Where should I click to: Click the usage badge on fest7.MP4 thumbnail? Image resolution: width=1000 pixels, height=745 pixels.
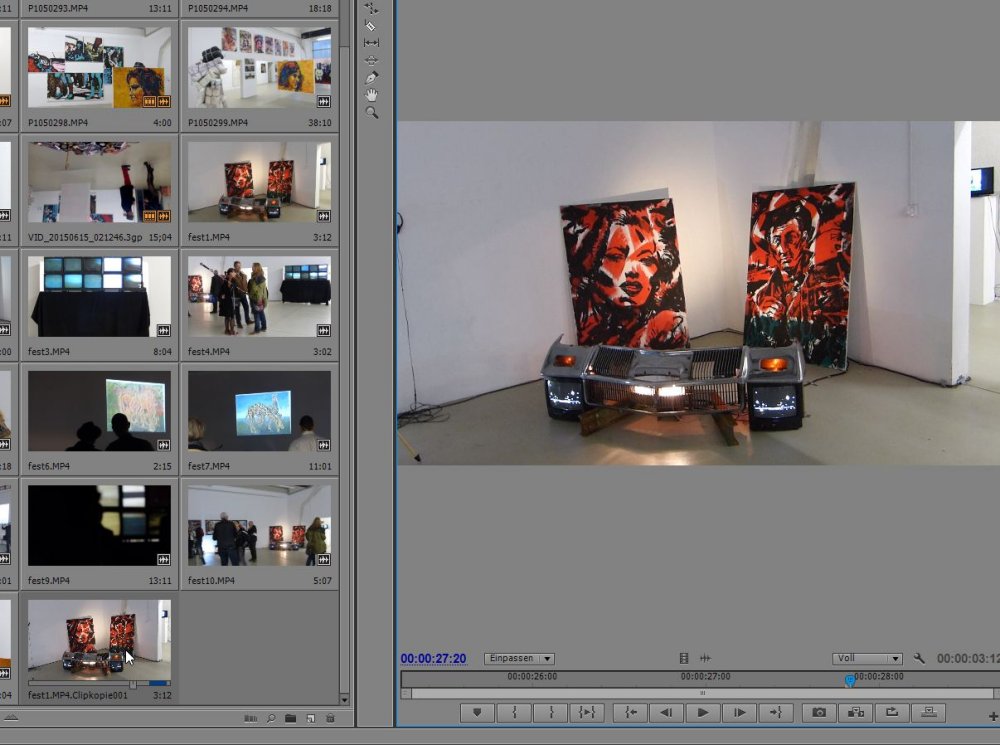324,445
